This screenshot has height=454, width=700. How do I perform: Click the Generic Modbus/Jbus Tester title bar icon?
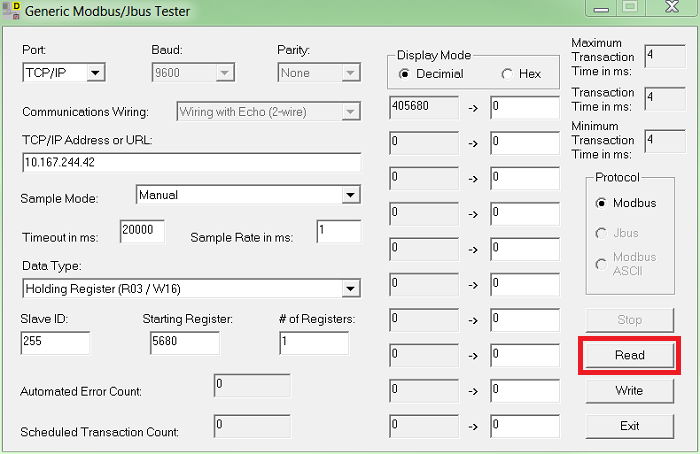(11, 11)
